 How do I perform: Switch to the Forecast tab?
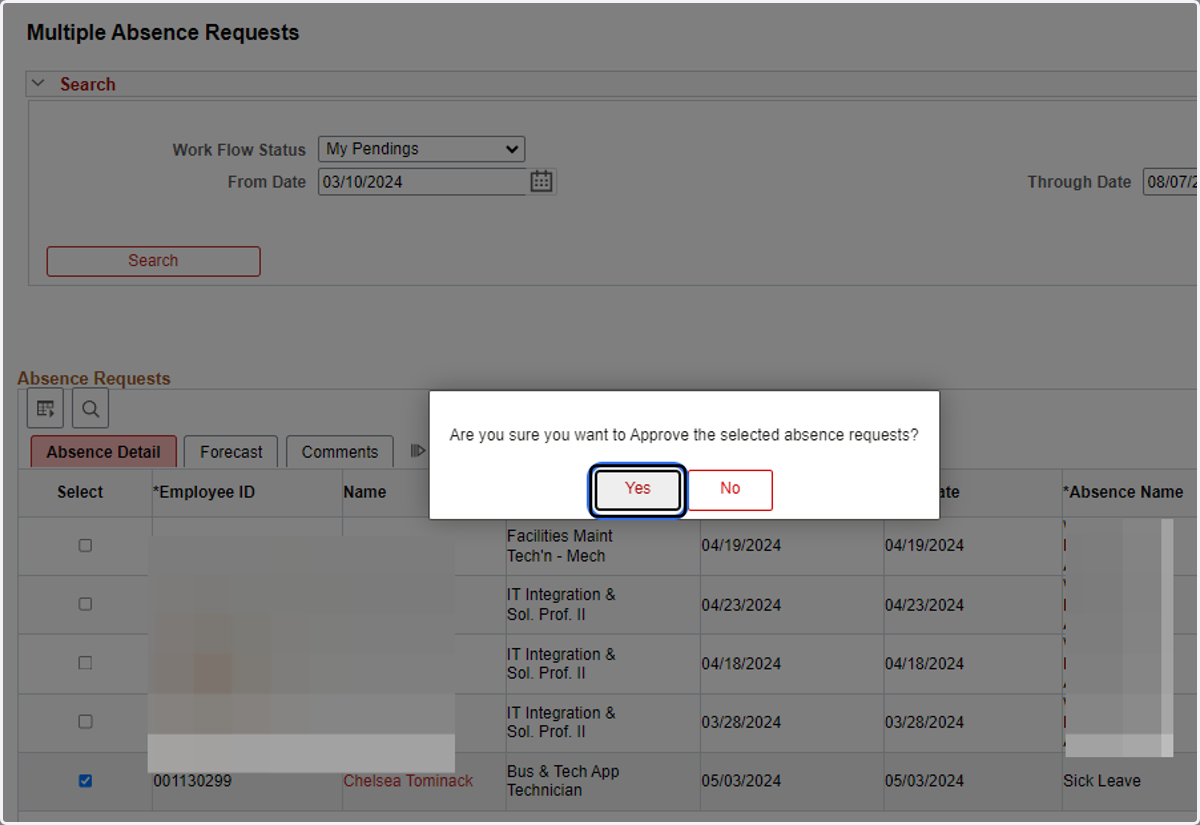coord(231,452)
